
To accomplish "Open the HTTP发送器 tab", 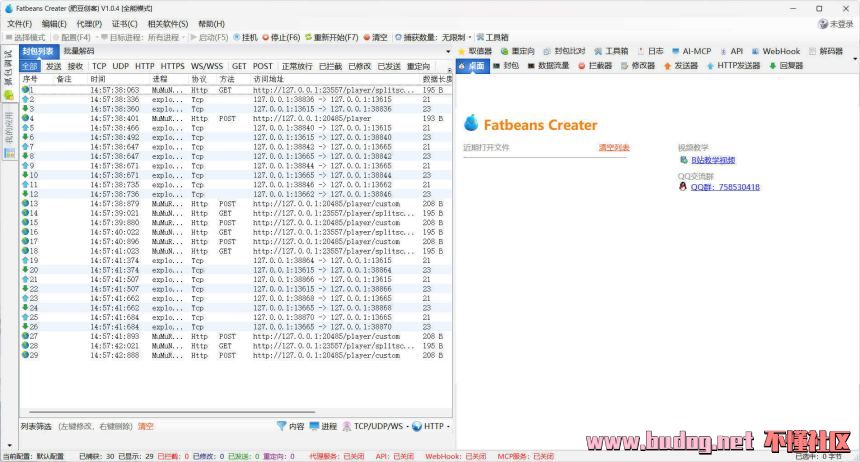I will click(733, 65).
